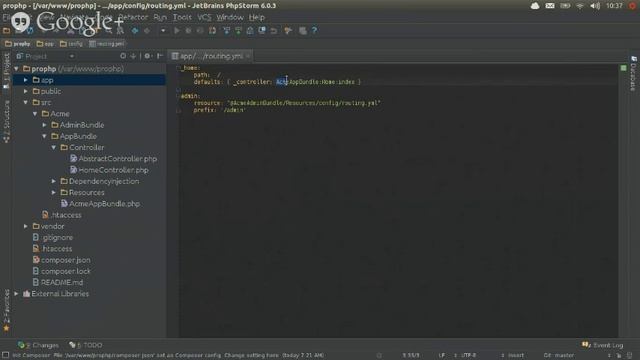Open the Run menu
The height and width of the screenshot is (360, 640).
[160, 17]
